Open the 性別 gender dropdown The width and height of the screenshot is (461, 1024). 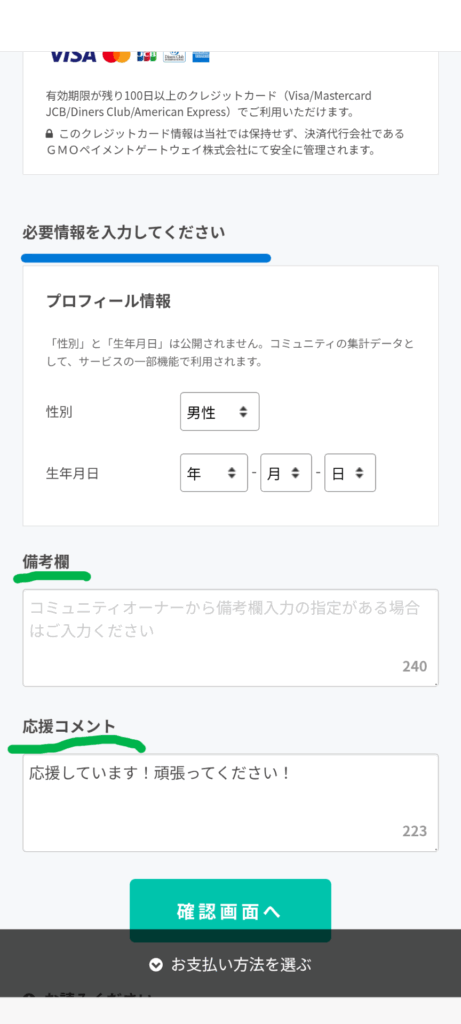coord(219,411)
